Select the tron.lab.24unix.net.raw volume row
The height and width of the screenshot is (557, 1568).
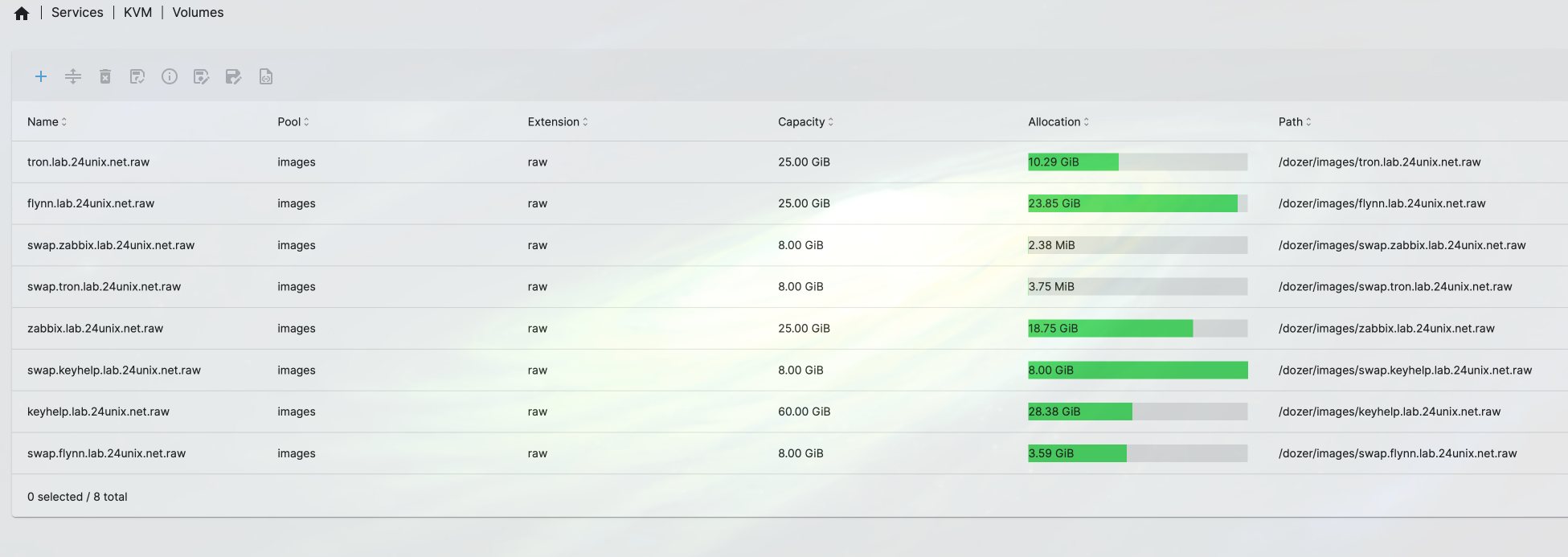click(88, 162)
